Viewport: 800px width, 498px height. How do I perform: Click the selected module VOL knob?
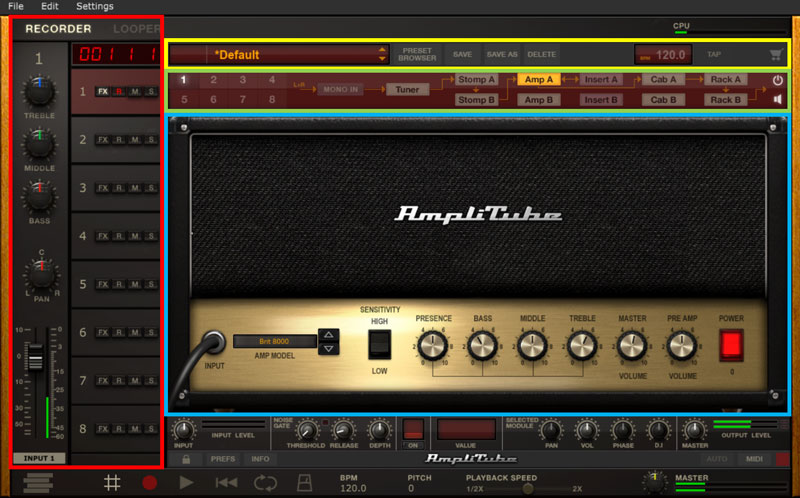click(x=587, y=431)
